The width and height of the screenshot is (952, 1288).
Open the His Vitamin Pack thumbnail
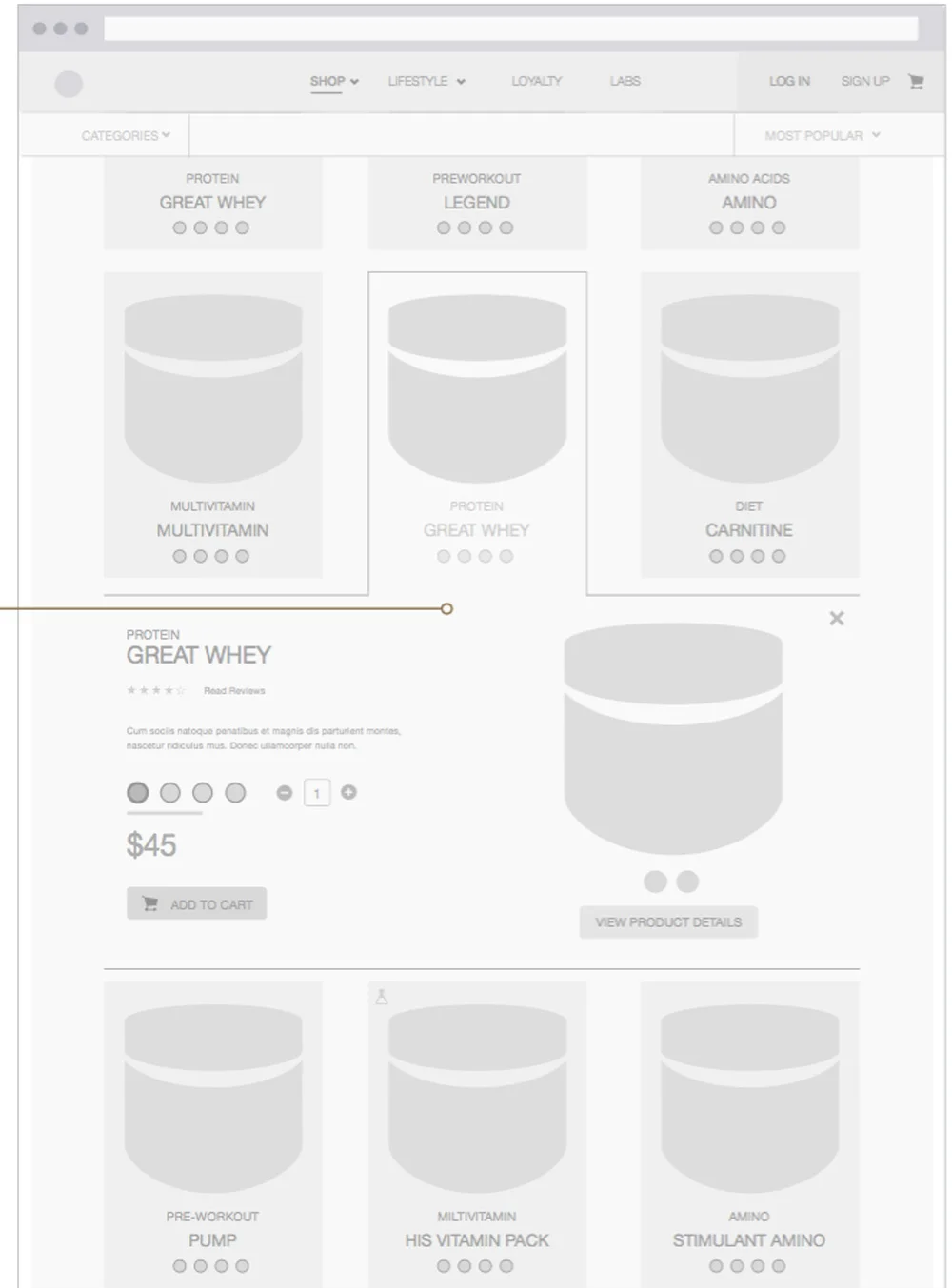coord(478,1099)
